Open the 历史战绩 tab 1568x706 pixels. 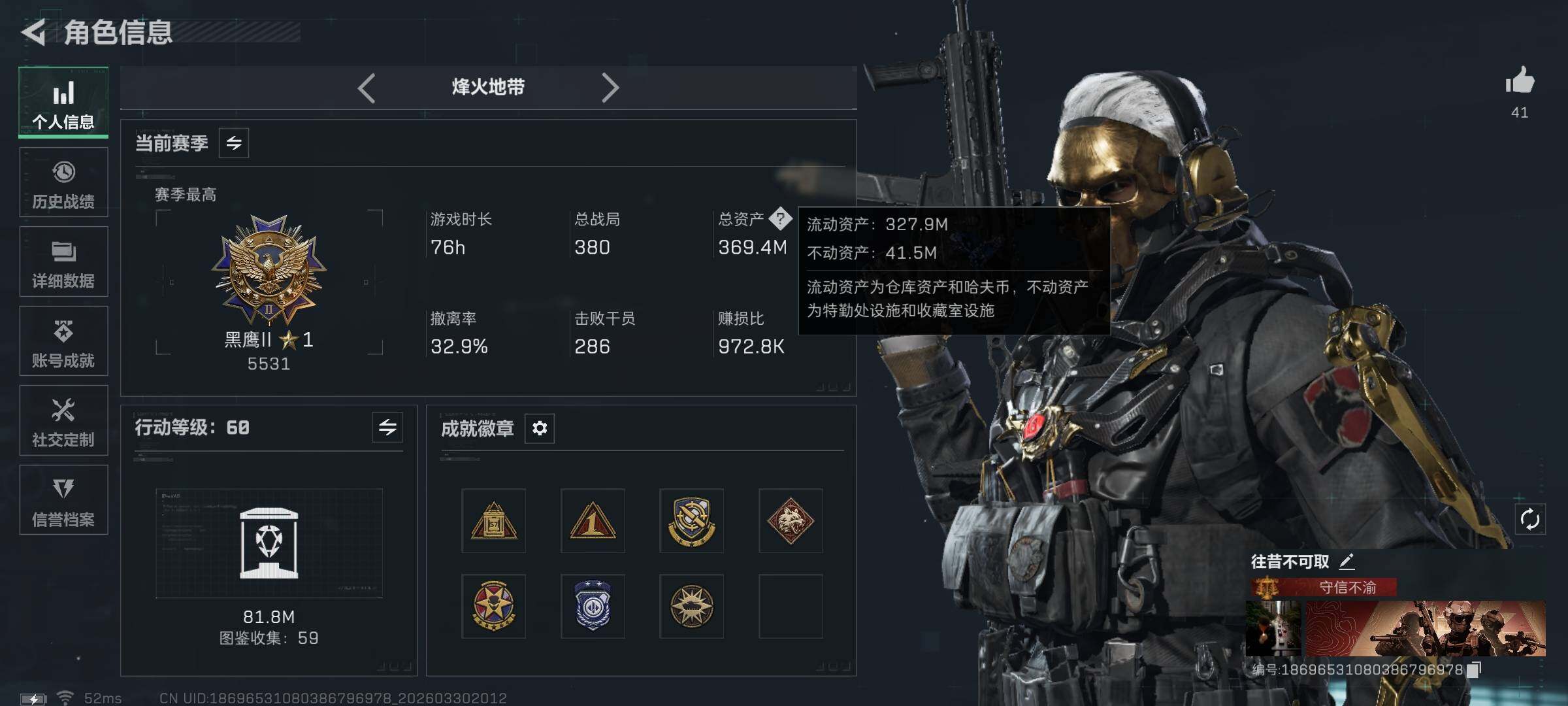[x=63, y=182]
